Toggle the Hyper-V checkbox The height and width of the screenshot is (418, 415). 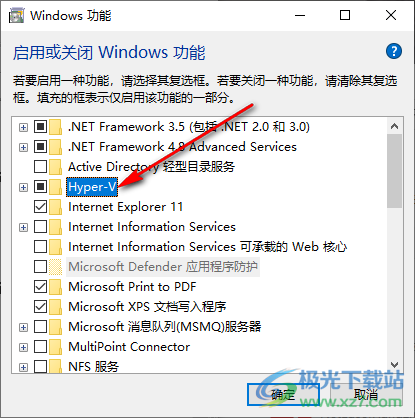[x=40, y=187]
